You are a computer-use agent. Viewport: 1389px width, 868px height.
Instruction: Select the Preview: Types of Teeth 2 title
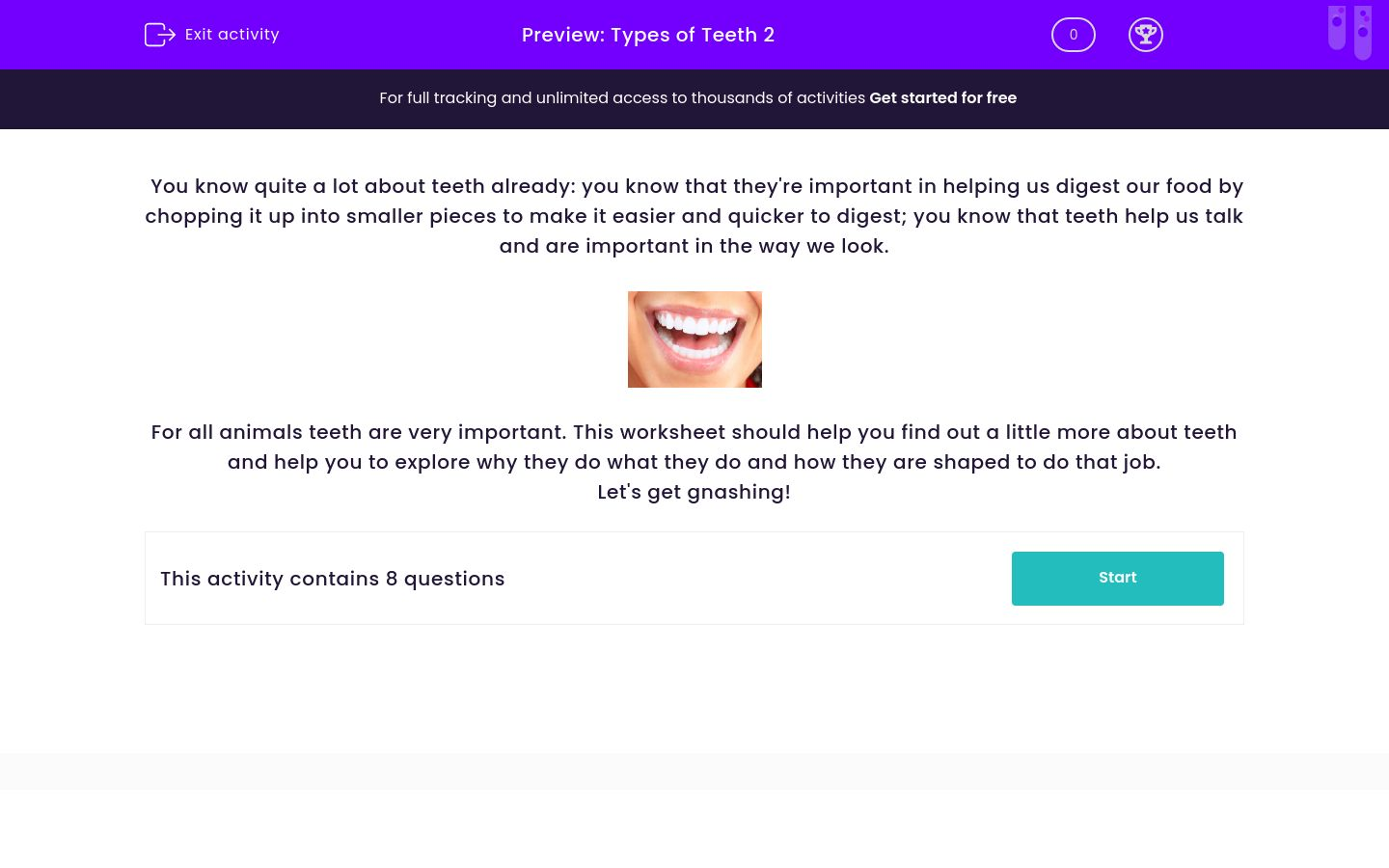(x=647, y=35)
